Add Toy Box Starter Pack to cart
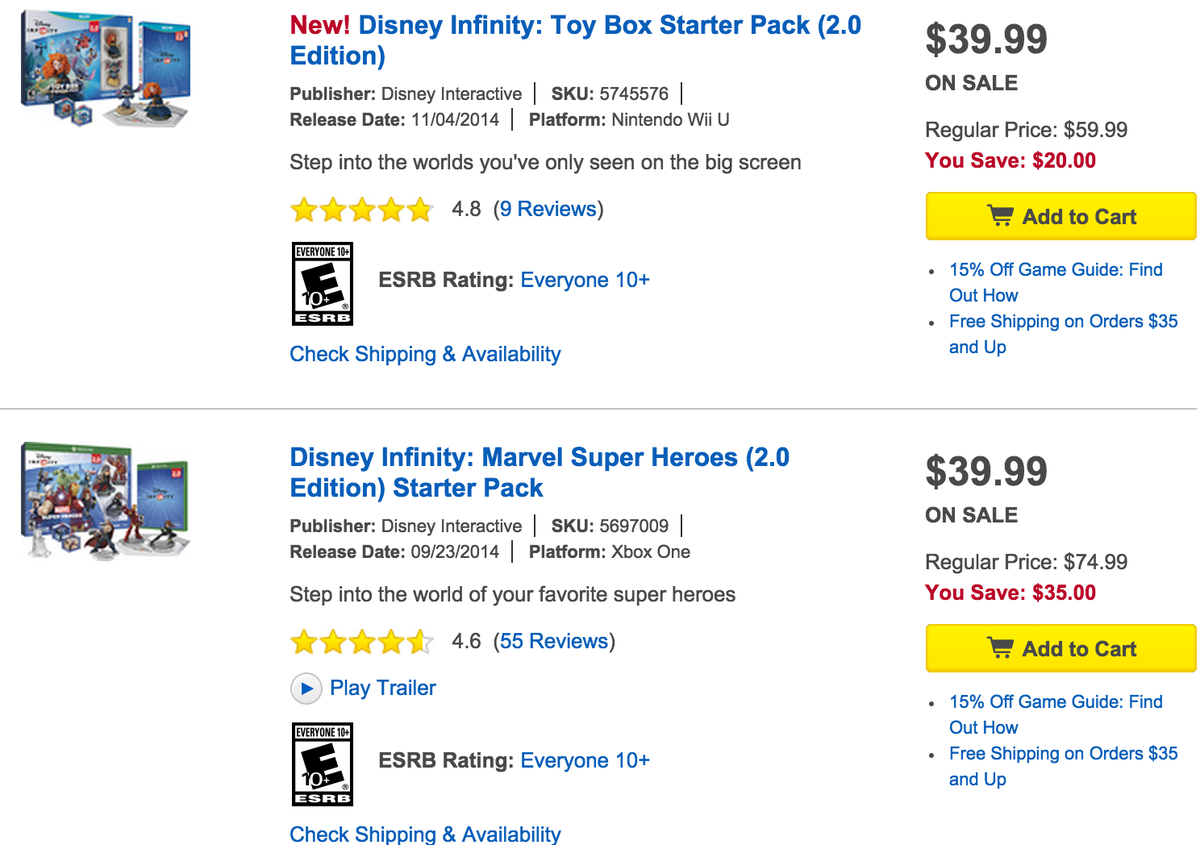 point(1060,216)
